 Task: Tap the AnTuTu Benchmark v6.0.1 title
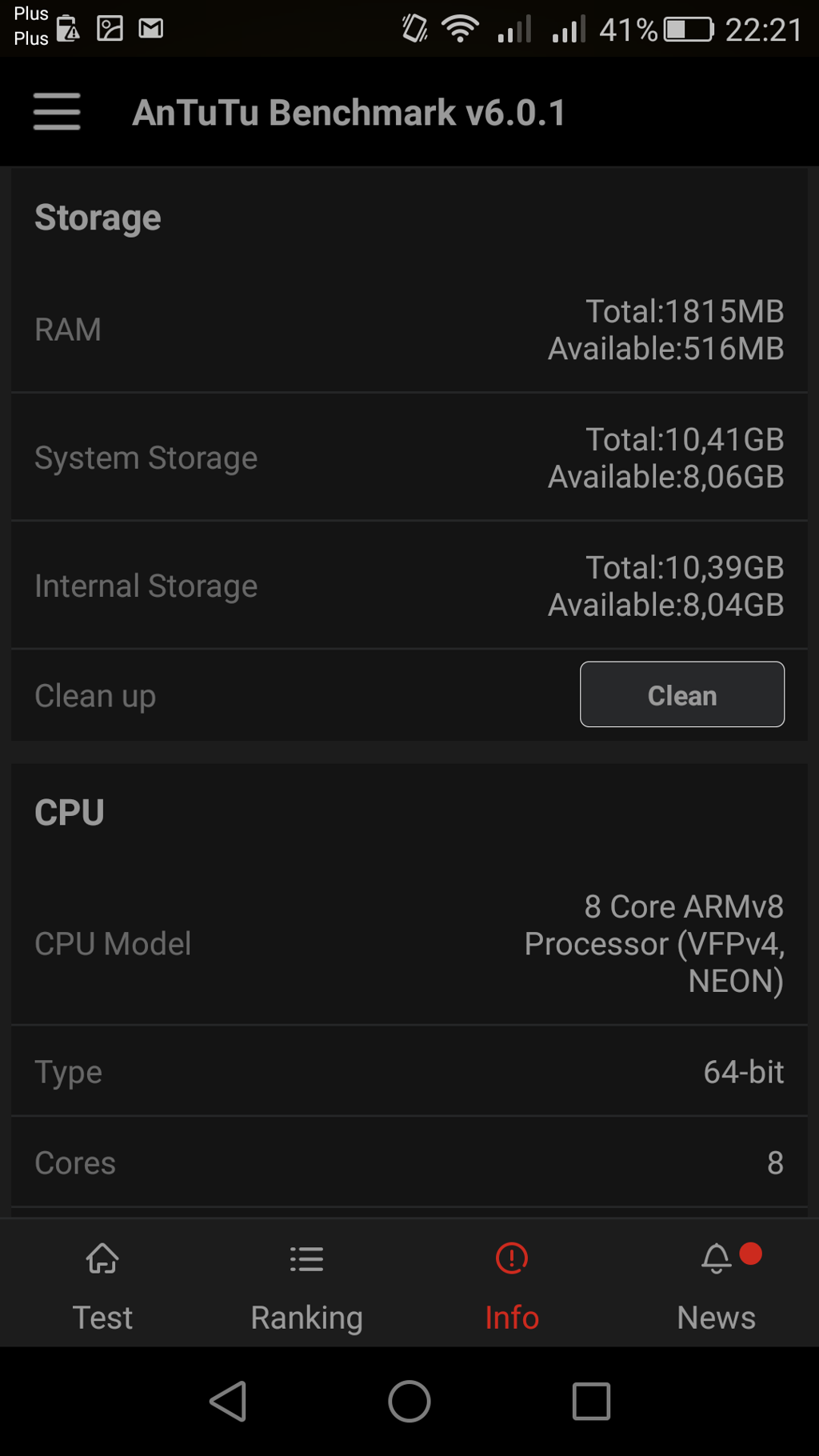(x=349, y=112)
